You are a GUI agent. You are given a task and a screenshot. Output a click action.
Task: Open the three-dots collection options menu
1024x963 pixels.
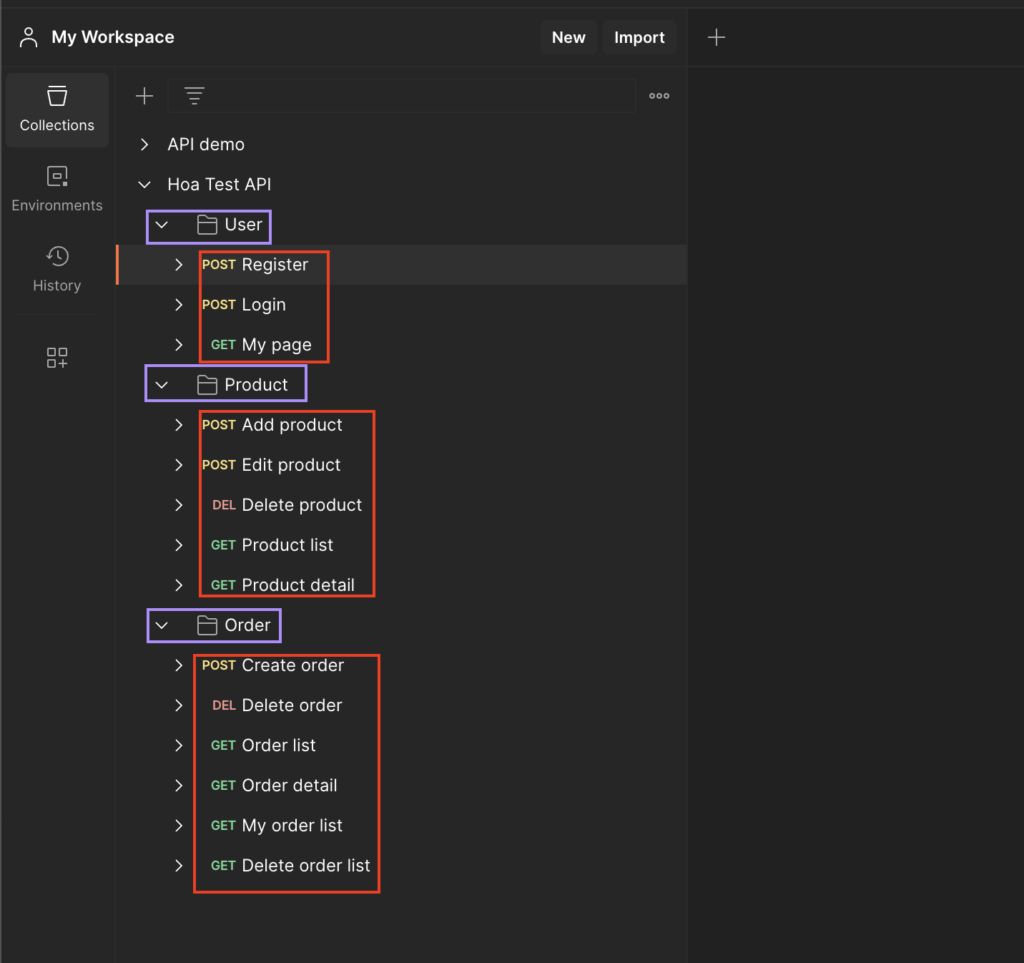click(x=659, y=96)
